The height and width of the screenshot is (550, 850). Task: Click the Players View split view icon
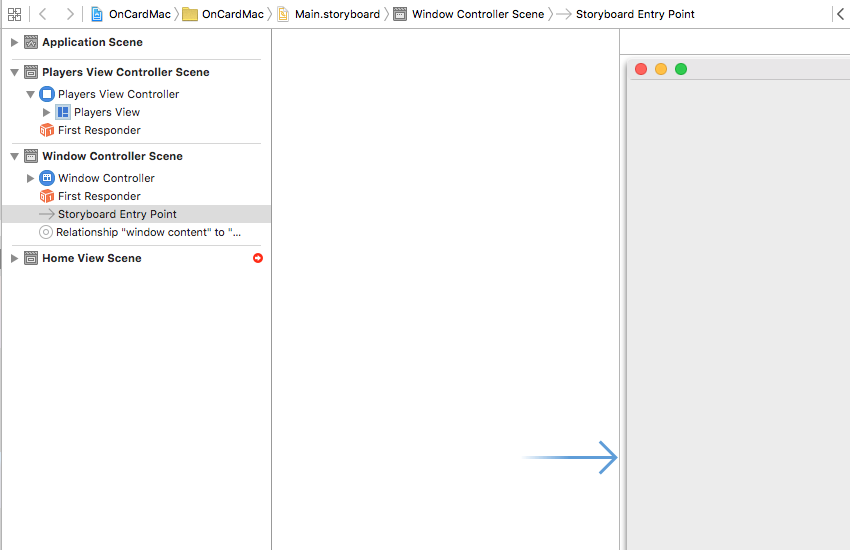coord(63,112)
